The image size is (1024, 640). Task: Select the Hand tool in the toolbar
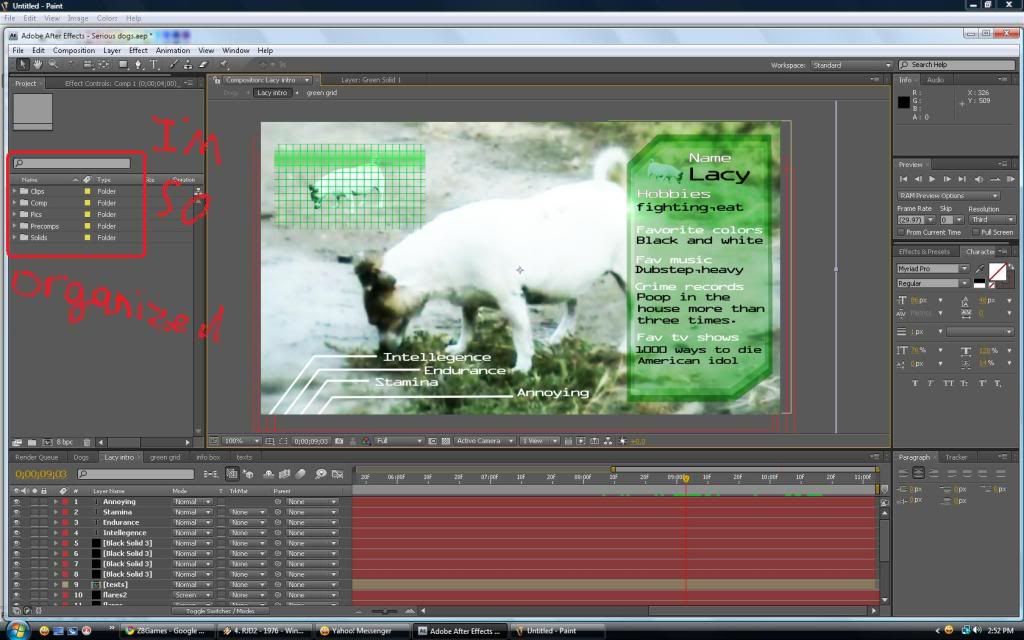[x=37, y=65]
